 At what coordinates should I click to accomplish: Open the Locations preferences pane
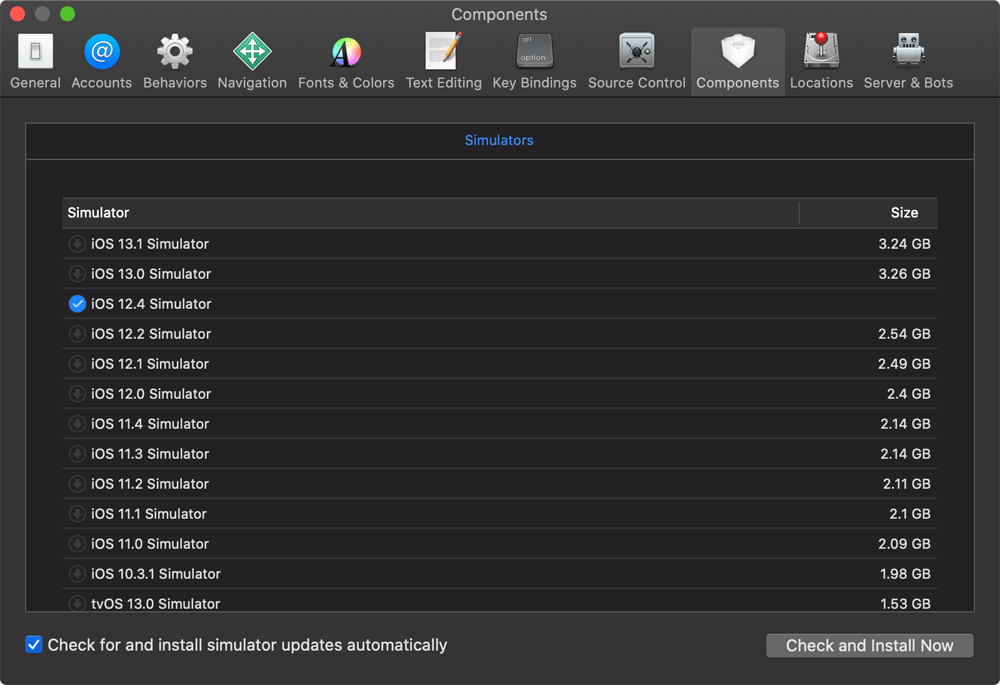821,61
